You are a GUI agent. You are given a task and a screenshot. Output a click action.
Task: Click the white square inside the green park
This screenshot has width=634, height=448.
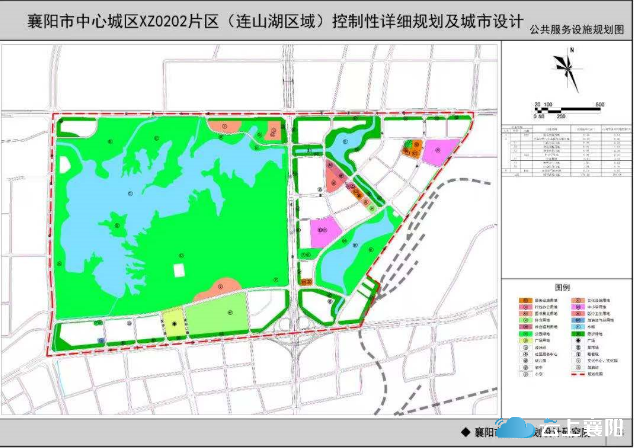pos(179,269)
